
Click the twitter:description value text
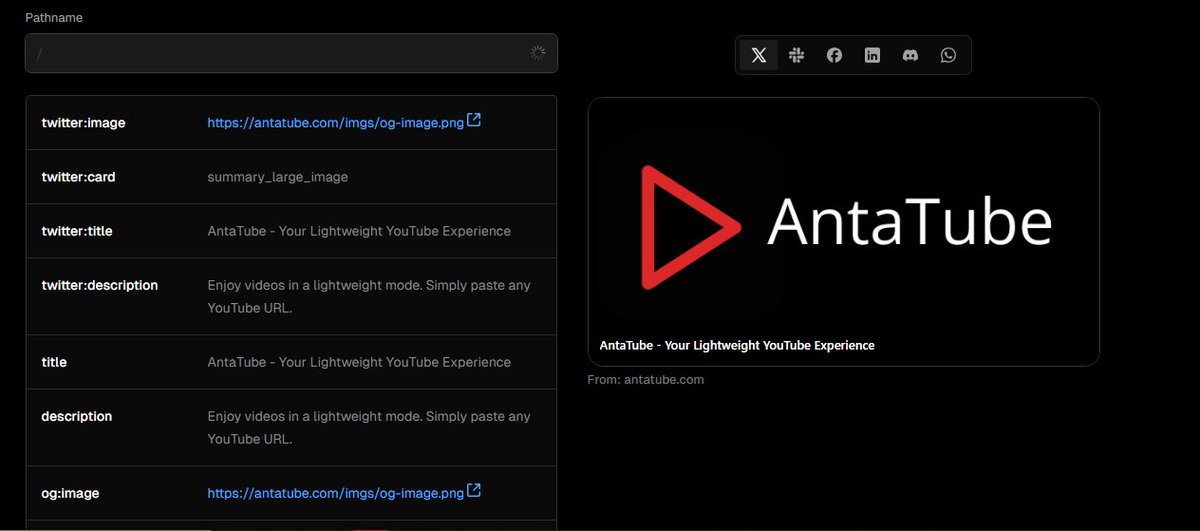click(x=369, y=297)
